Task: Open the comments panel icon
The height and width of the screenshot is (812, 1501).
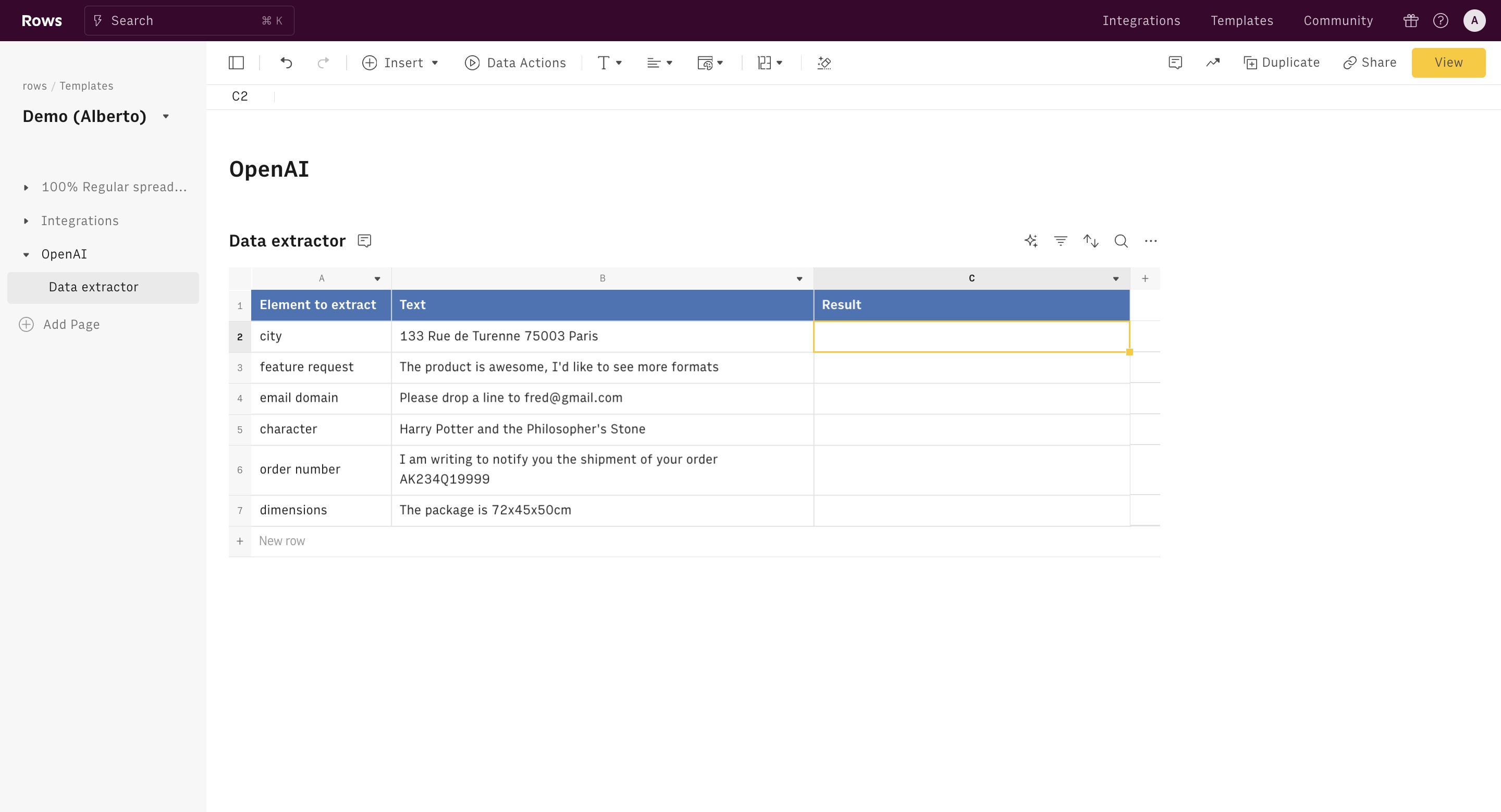Action: pos(1175,63)
